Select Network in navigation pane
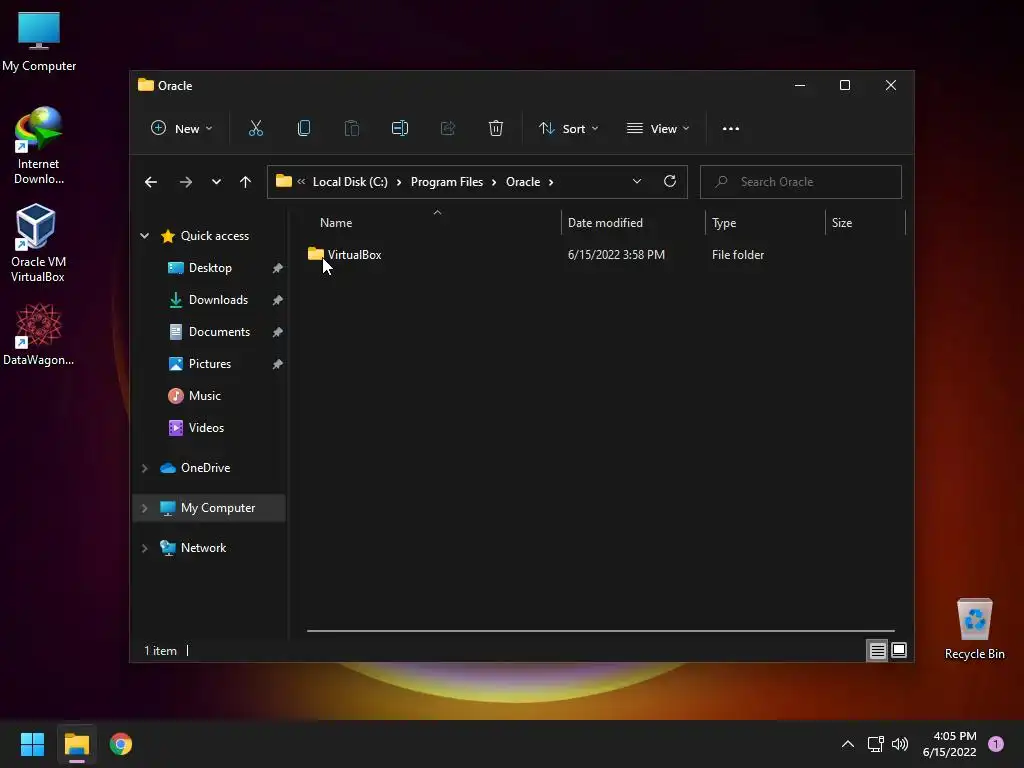 click(203, 549)
